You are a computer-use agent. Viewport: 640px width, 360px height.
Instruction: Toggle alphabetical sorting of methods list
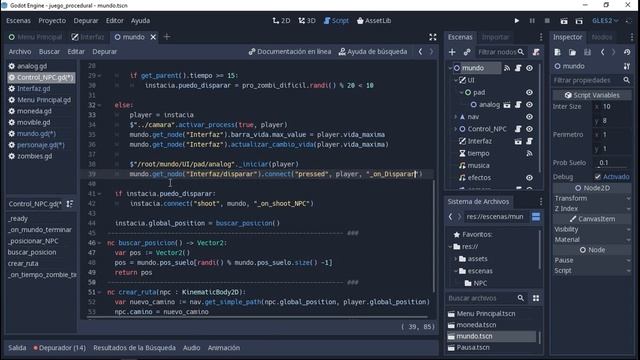coord(70,203)
